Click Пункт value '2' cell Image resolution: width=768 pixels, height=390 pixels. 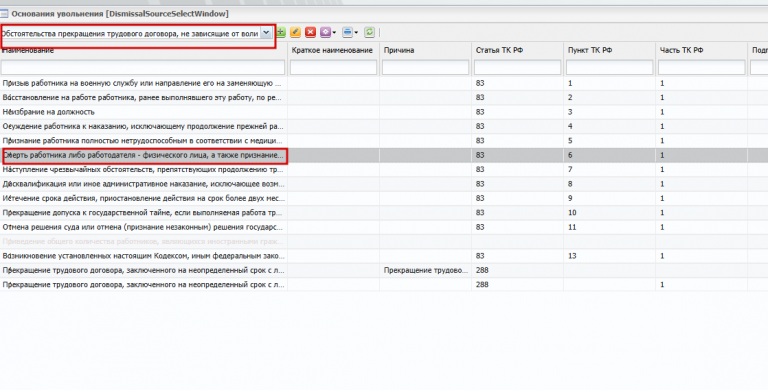point(570,98)
